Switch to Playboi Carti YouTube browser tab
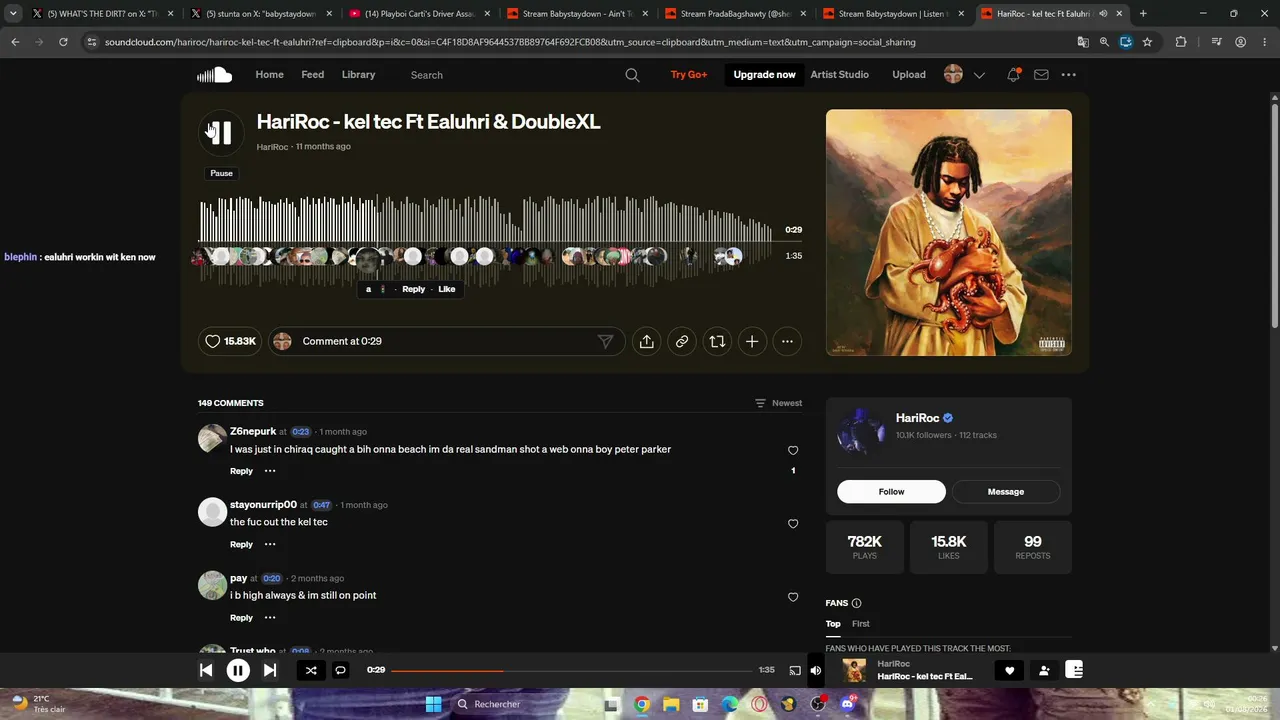Image resolution: width=1280 pixels, height=720 pixels. pyautogui.click(x=420, y=14)
